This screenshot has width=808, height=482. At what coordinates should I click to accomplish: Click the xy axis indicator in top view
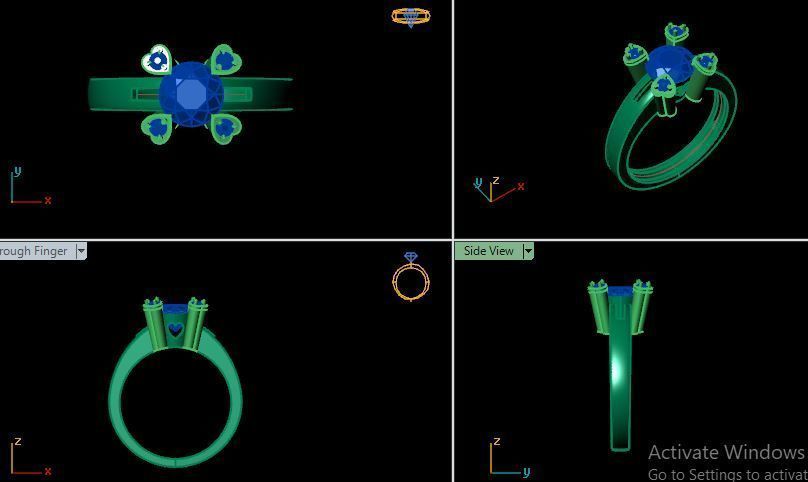tap(30, 186)
